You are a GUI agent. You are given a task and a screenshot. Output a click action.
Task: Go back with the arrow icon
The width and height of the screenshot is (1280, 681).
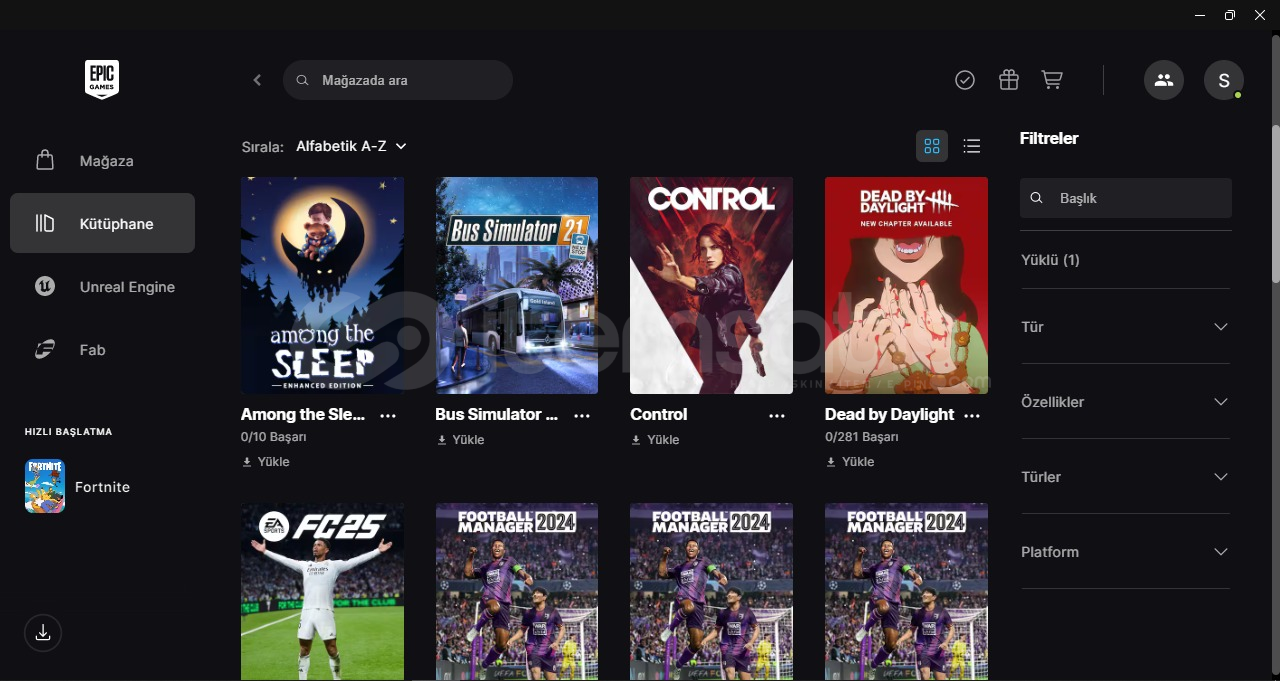pyautogui.click(x=257, y=80)
